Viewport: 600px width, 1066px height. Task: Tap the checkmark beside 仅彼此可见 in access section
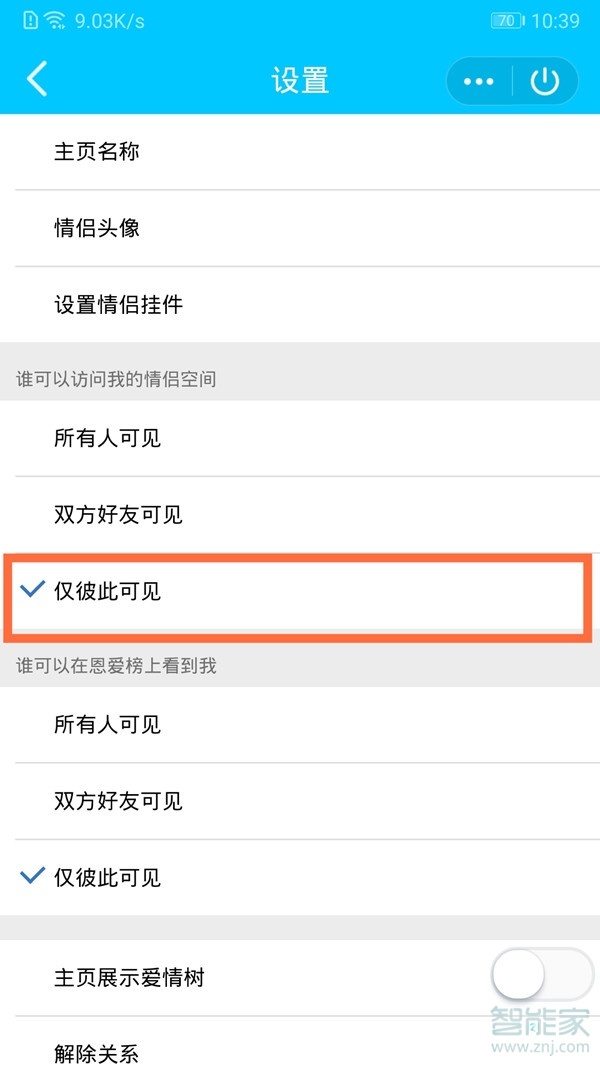(x=31, y=591)
